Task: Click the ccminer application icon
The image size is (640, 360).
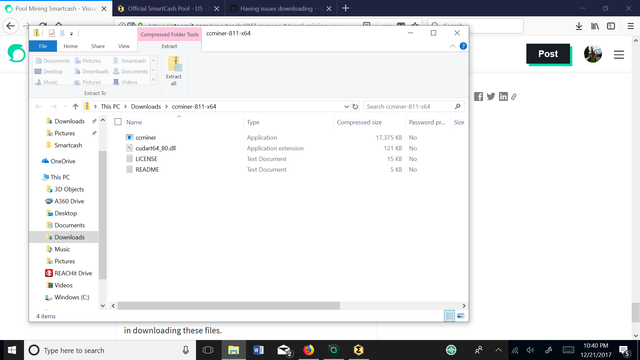Action: pos(129,138)
